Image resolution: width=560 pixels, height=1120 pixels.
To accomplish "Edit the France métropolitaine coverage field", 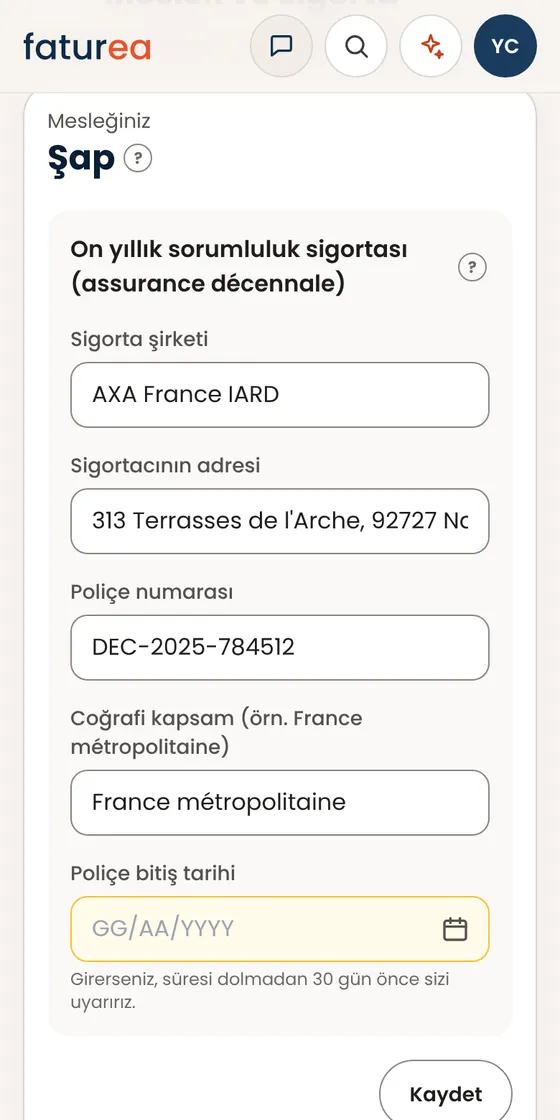I will (280, 803).
